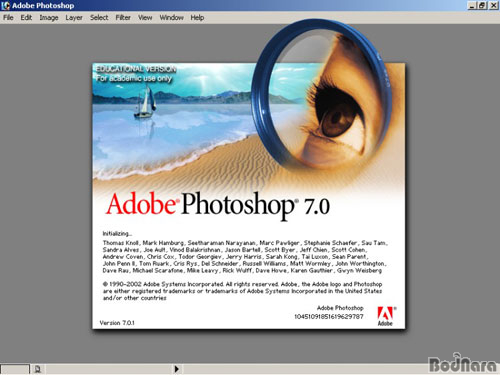Viewport: 500px width, 375px height.
Task: Open the Window menu
Action: point(171,18)
